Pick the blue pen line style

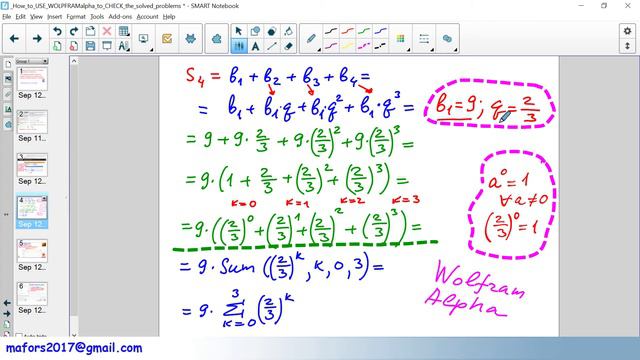coord(380,31)
